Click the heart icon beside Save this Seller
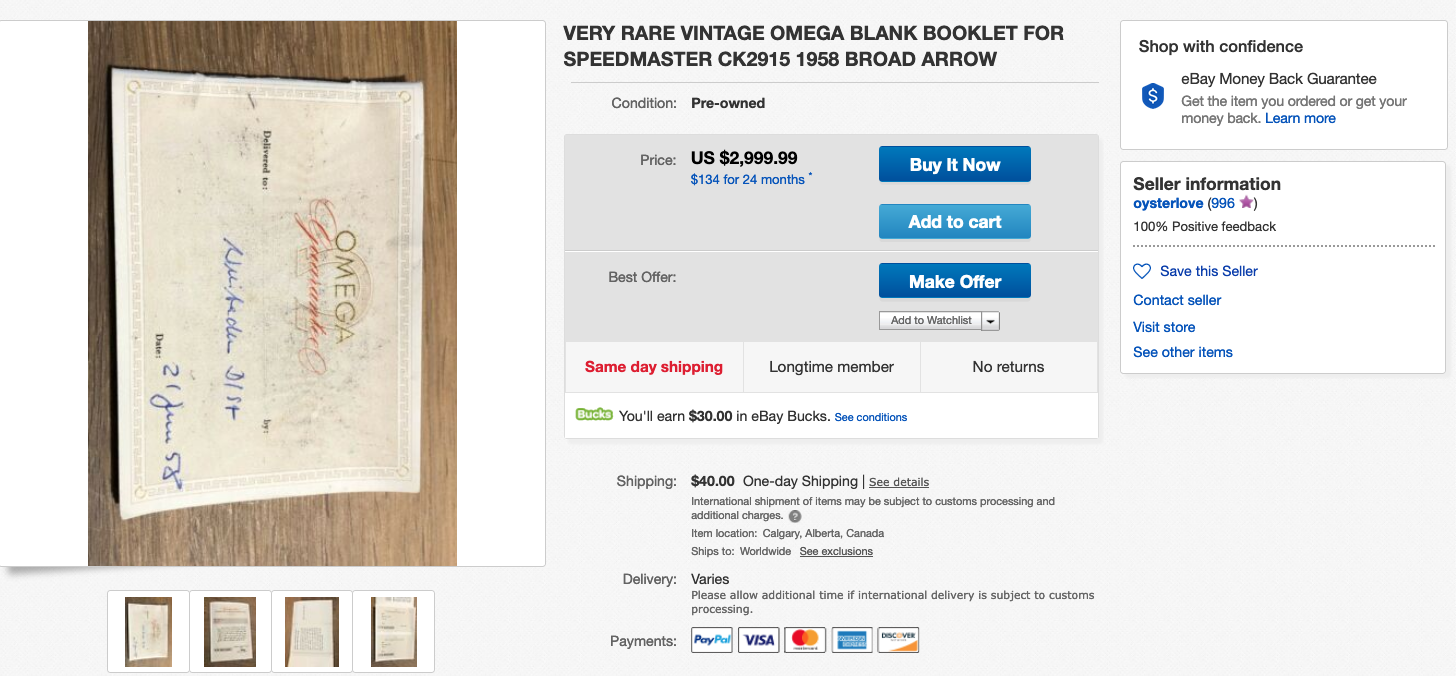Viewport: 1456px width, 676px height. pos(1142,271)
